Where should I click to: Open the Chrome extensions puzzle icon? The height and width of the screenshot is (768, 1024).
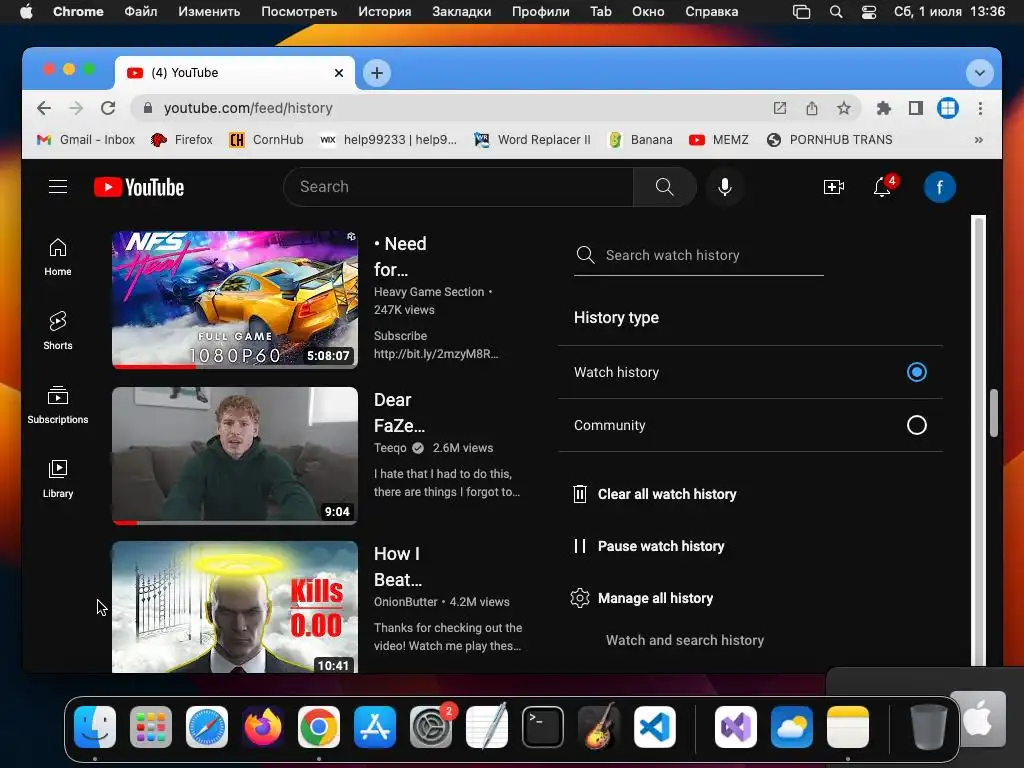pyautogui.click(x=884, y=108)
